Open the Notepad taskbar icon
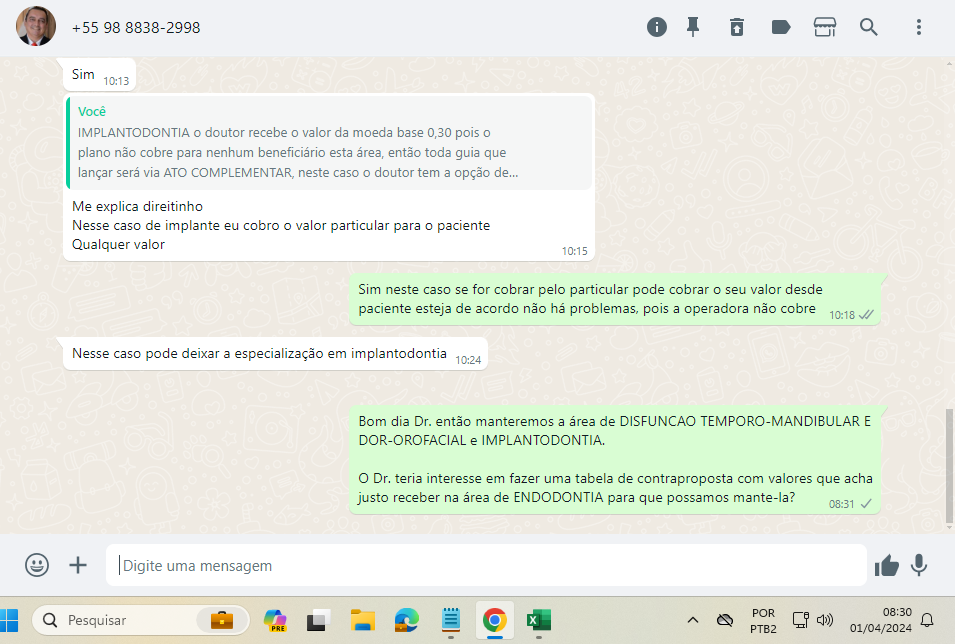955x644 pixels. [x=451, y=620]
